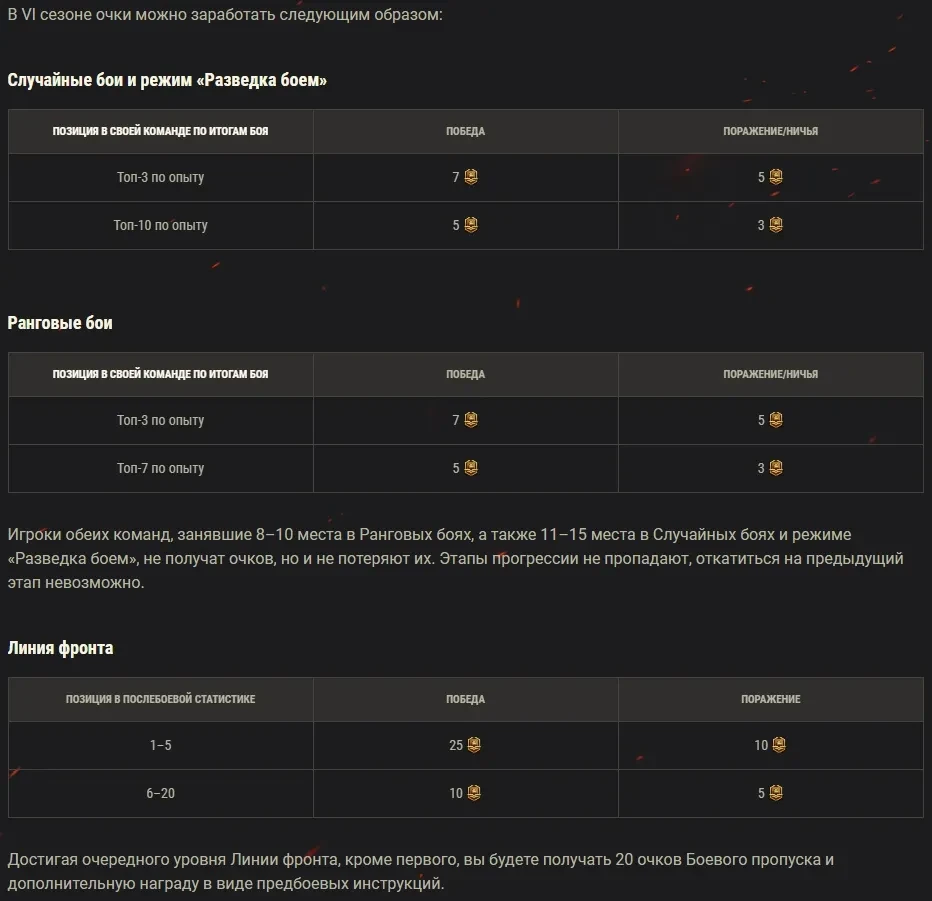
Task: Click points icon beside 25 in Линия фронта table
Action: coord(474,745)
